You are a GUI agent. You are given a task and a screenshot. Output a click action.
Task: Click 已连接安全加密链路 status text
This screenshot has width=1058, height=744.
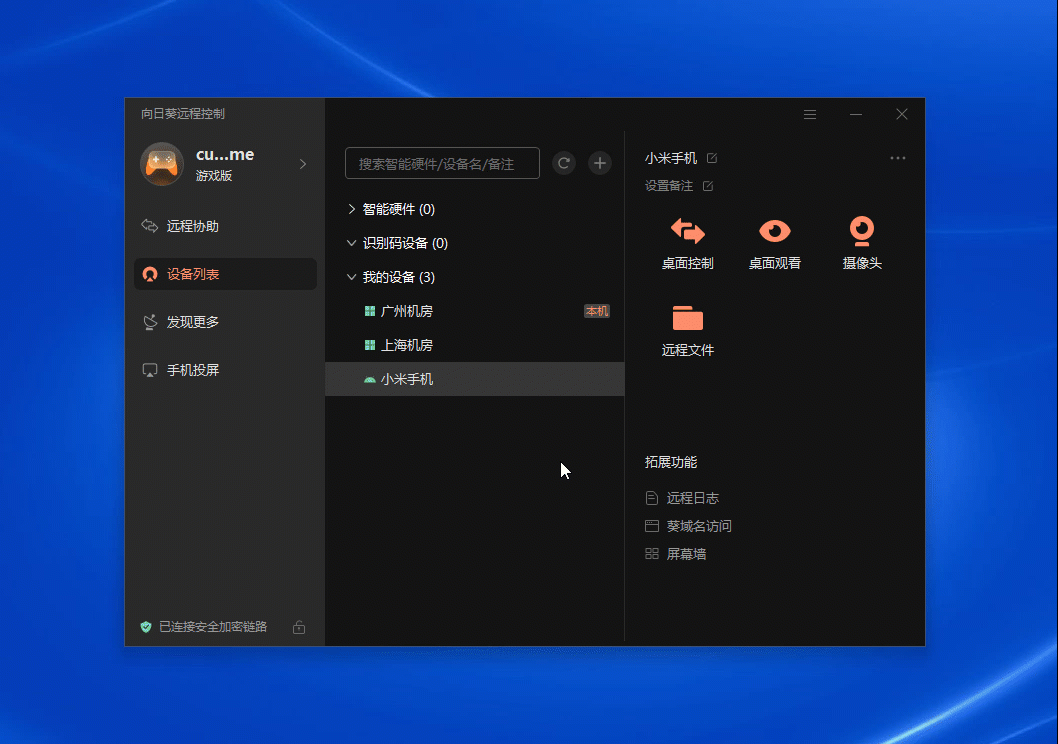pyautogui.click(x=213, y=627)
